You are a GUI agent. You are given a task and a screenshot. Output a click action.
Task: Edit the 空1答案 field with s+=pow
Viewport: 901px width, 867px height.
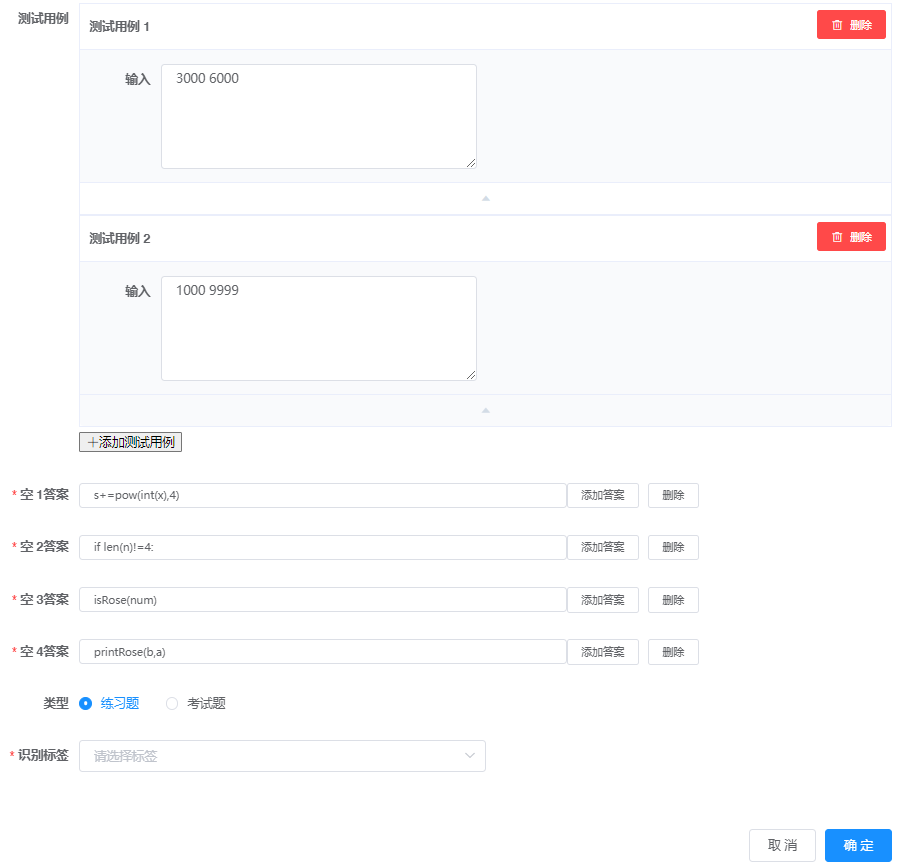(x=322, y=495)
